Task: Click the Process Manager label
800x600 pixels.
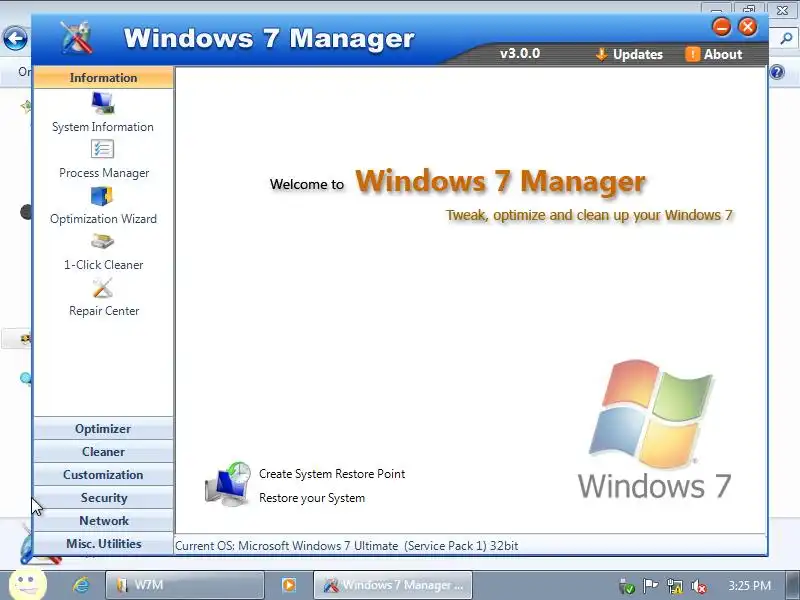Action: [104, 173]
